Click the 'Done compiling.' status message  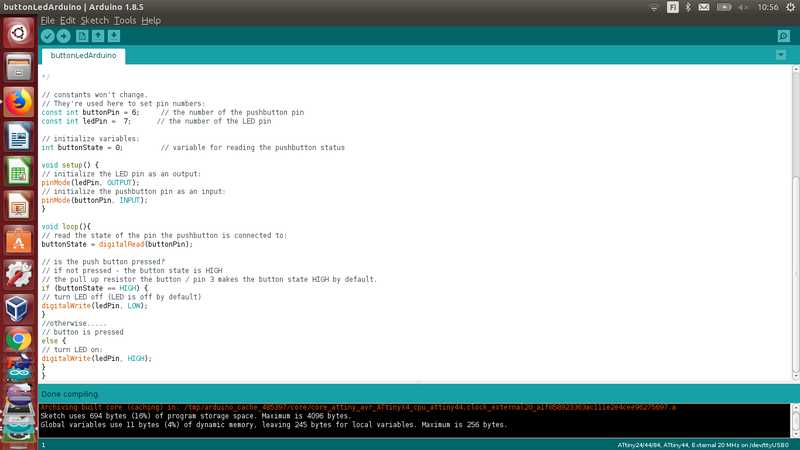(70, 394)
